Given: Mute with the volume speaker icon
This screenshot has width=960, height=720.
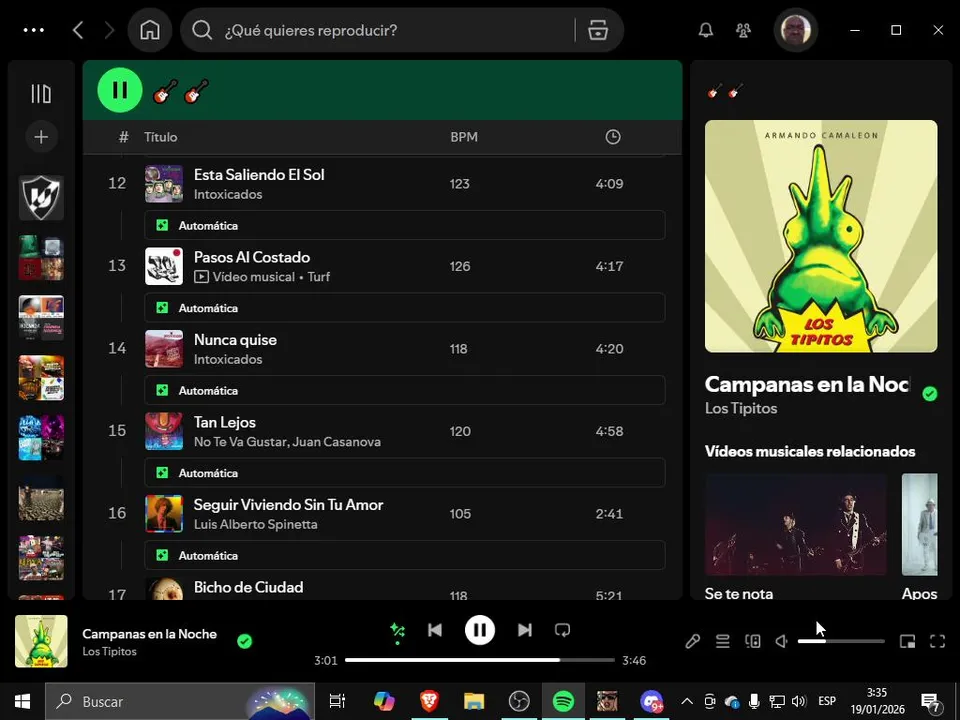Looking at the screenshot, I should (782, 641).
